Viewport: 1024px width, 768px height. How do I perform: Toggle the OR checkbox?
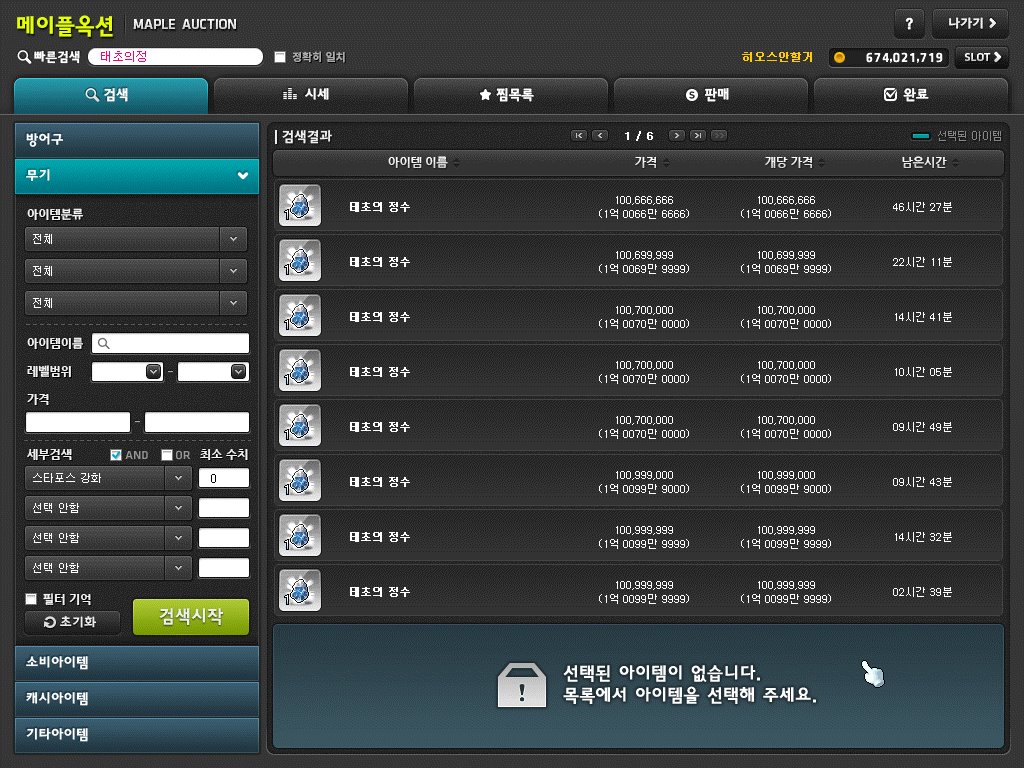pyautogui.click(x=167, y=455)
